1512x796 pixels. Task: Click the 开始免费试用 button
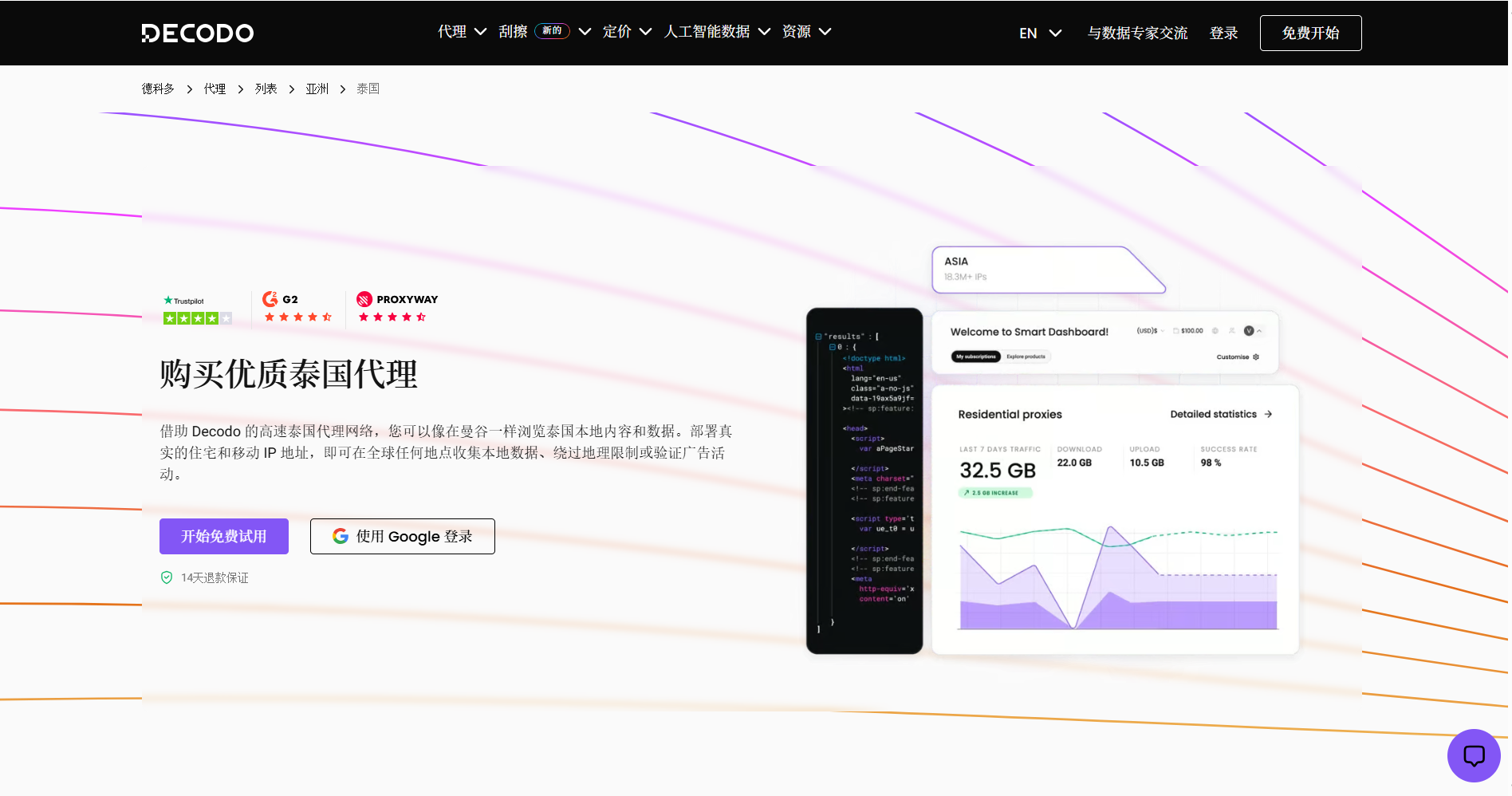(x=224, y=537)
